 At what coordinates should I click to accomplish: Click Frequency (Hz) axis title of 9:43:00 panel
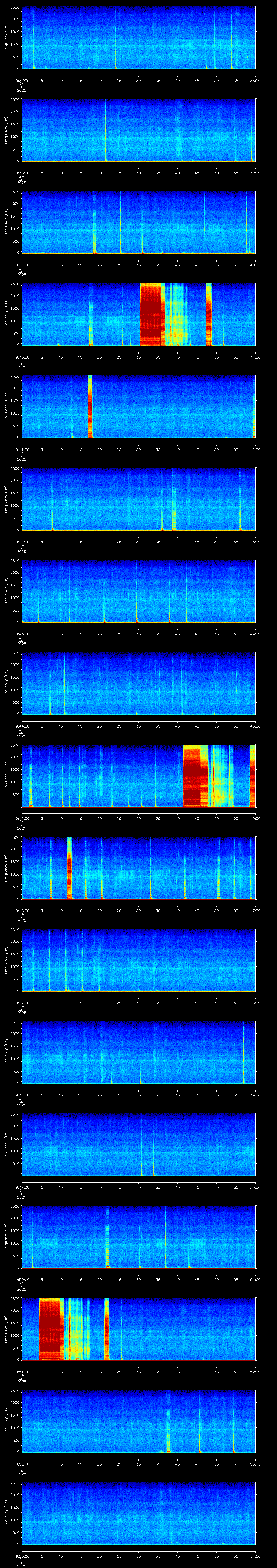click(x=6, y=591)
